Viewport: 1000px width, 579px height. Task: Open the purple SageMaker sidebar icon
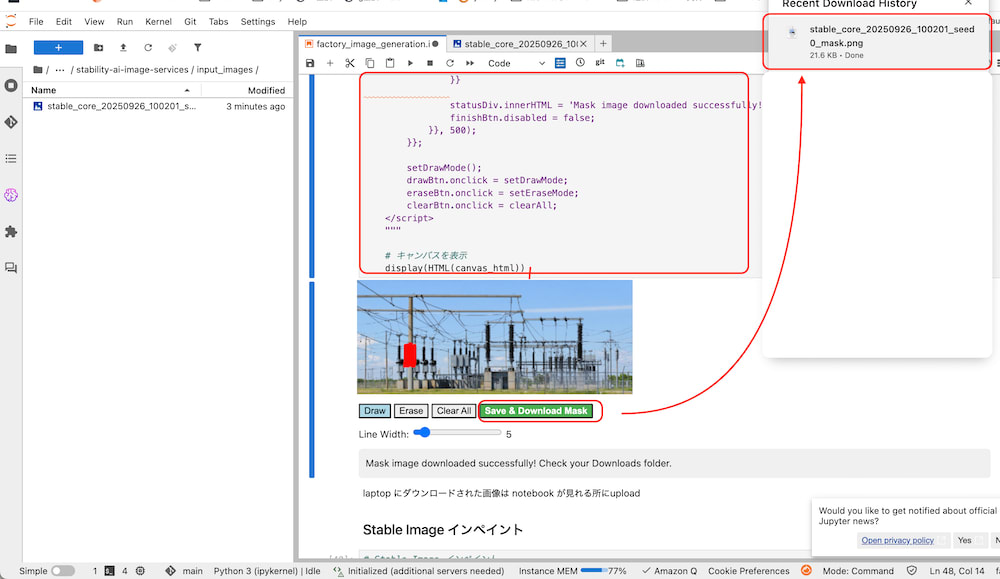[11, 195]
